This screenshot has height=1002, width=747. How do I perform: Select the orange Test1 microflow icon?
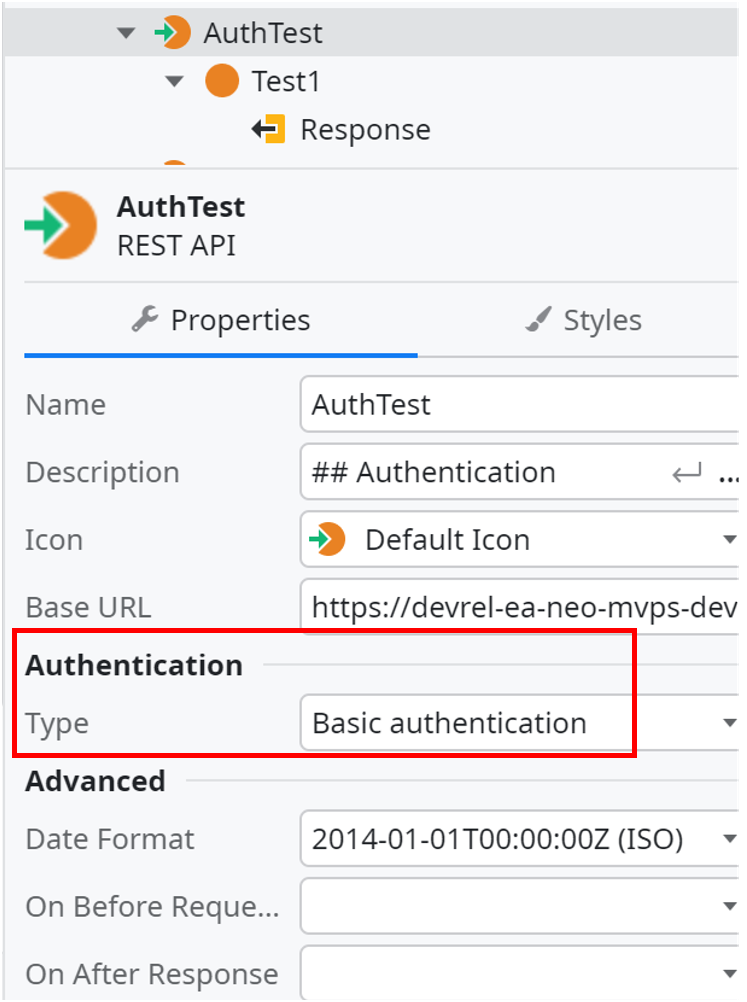click(222, 81)
